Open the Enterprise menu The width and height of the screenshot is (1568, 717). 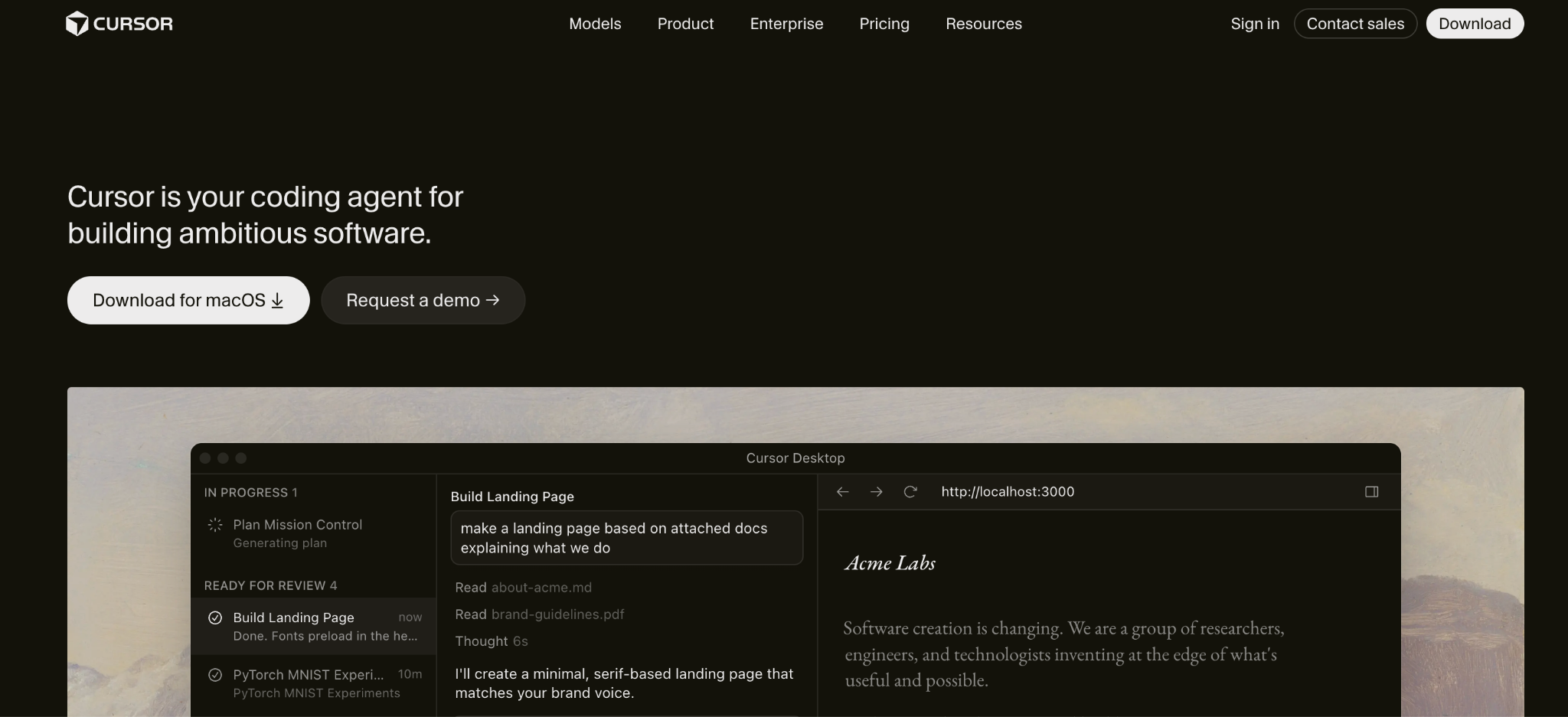tap(786, 24)
